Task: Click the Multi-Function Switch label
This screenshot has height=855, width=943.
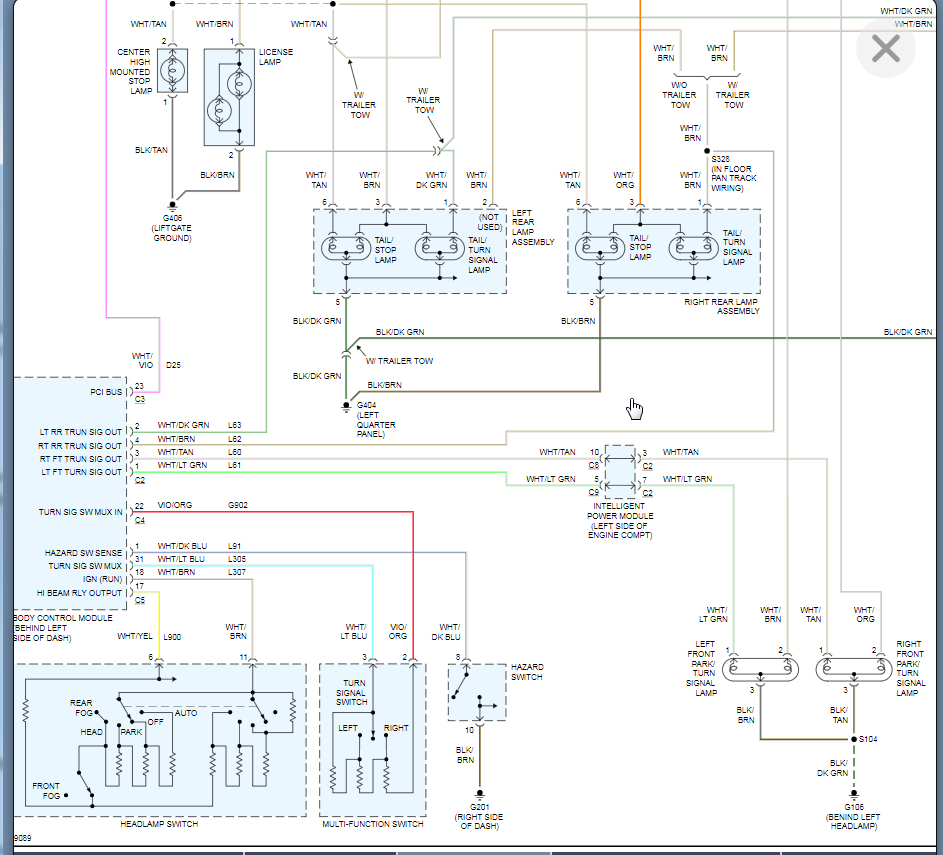Action: pyautogui.click(x=373, y=824)
